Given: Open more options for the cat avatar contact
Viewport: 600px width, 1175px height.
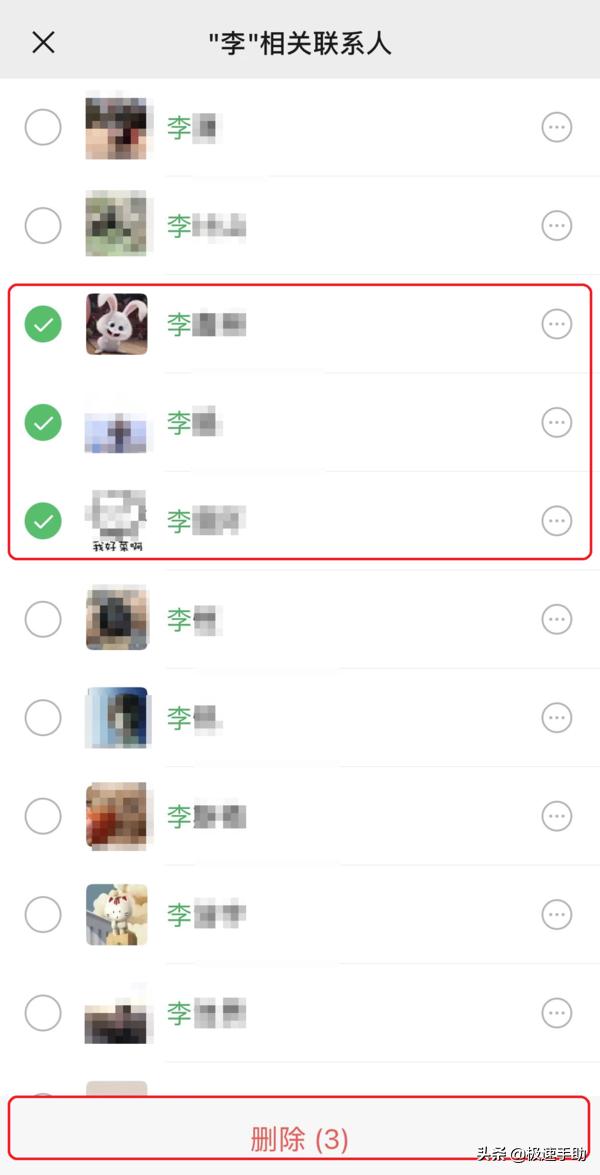Looking at the screenshot, I should click(557, 914).
